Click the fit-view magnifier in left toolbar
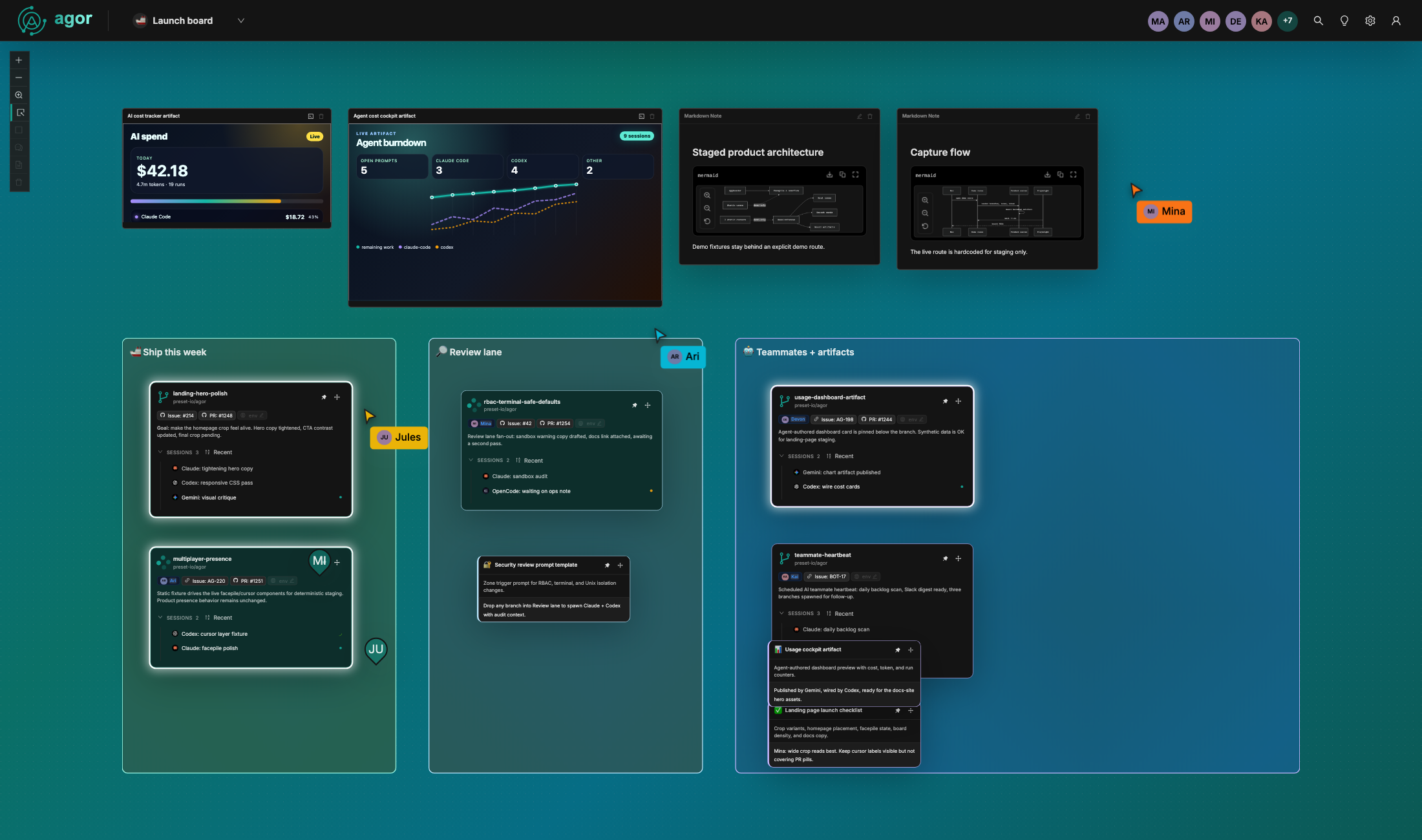Screen dimensions: 1422x840 (x=19, y=95)
